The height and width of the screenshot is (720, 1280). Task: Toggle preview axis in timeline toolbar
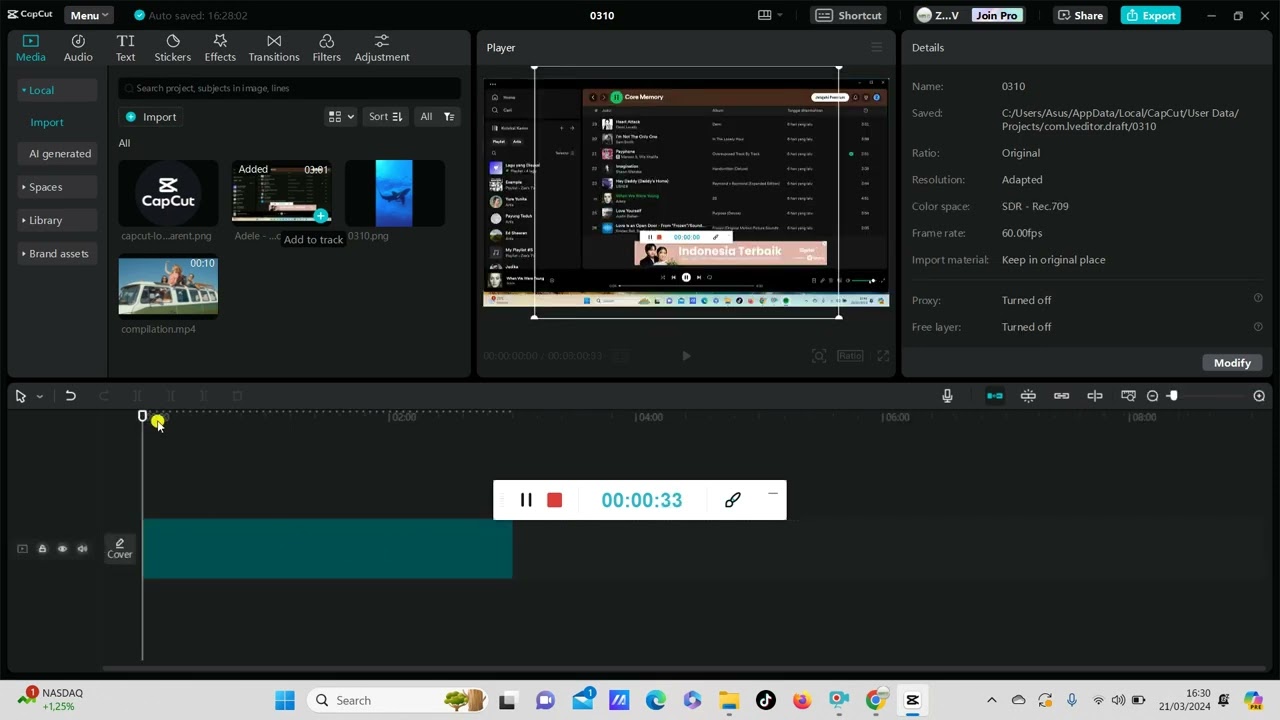(1095, 396)
